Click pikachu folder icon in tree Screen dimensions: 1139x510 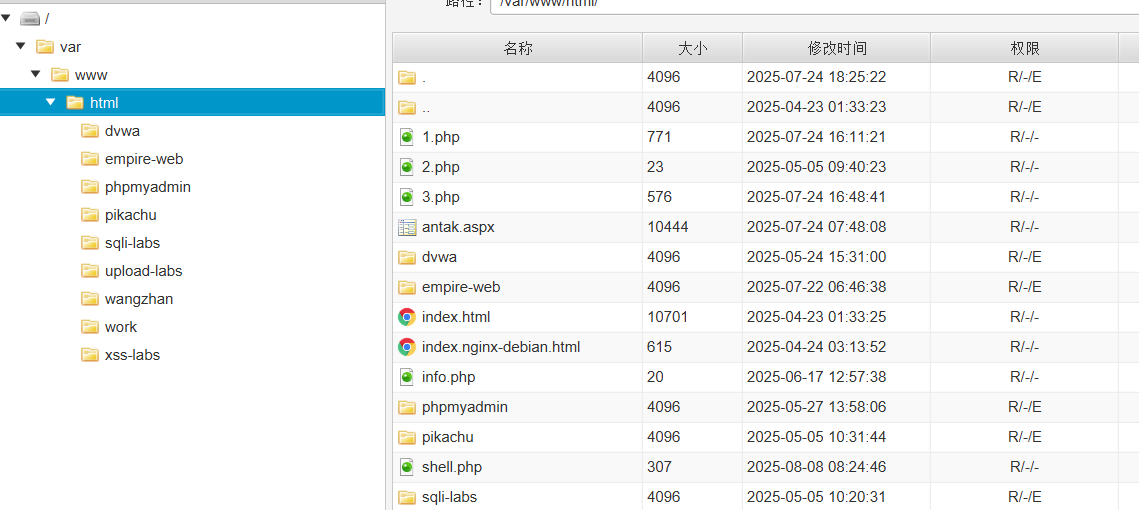coord(90,215)
